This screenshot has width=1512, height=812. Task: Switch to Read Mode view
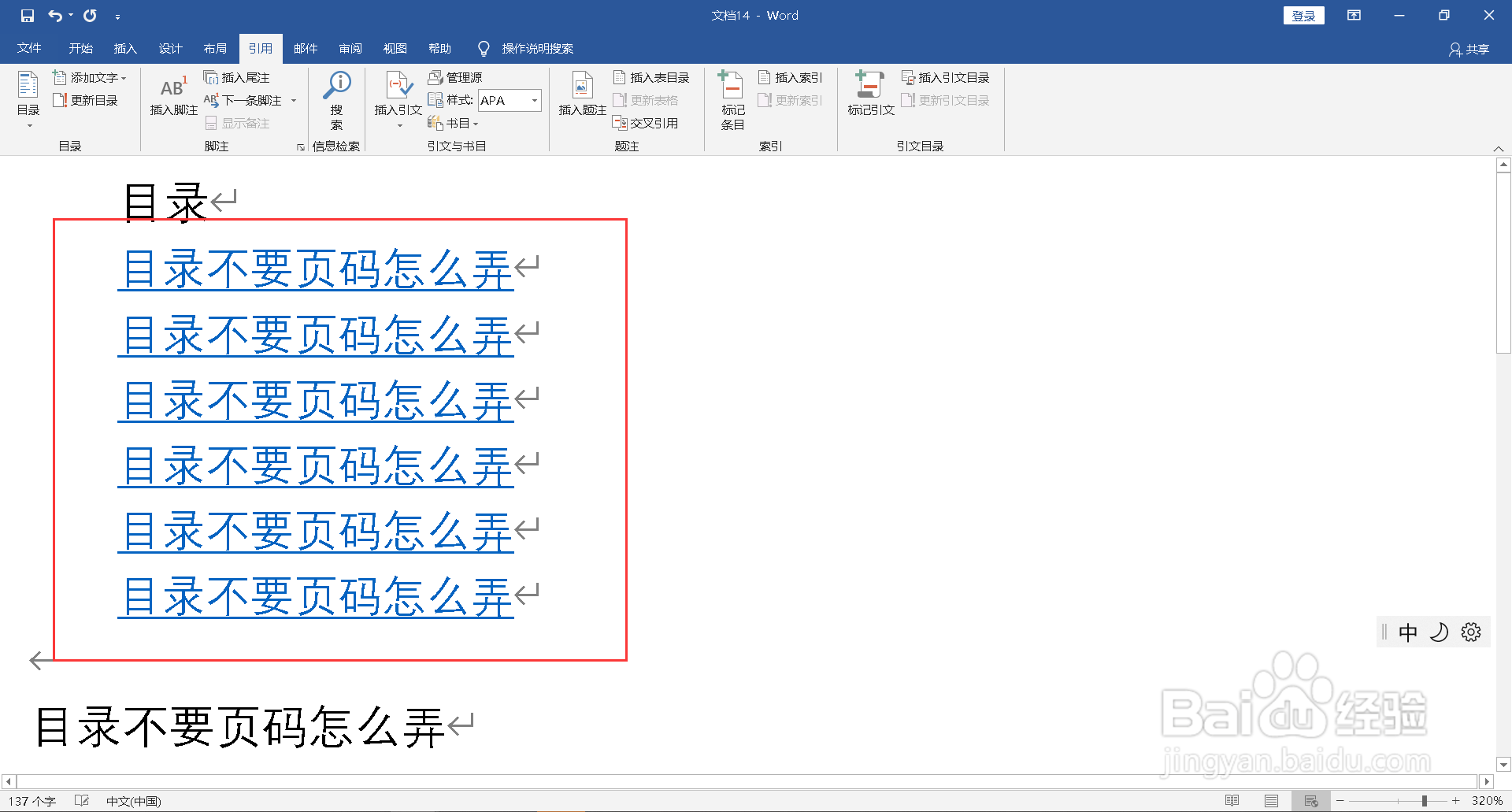click(1232, 801)
